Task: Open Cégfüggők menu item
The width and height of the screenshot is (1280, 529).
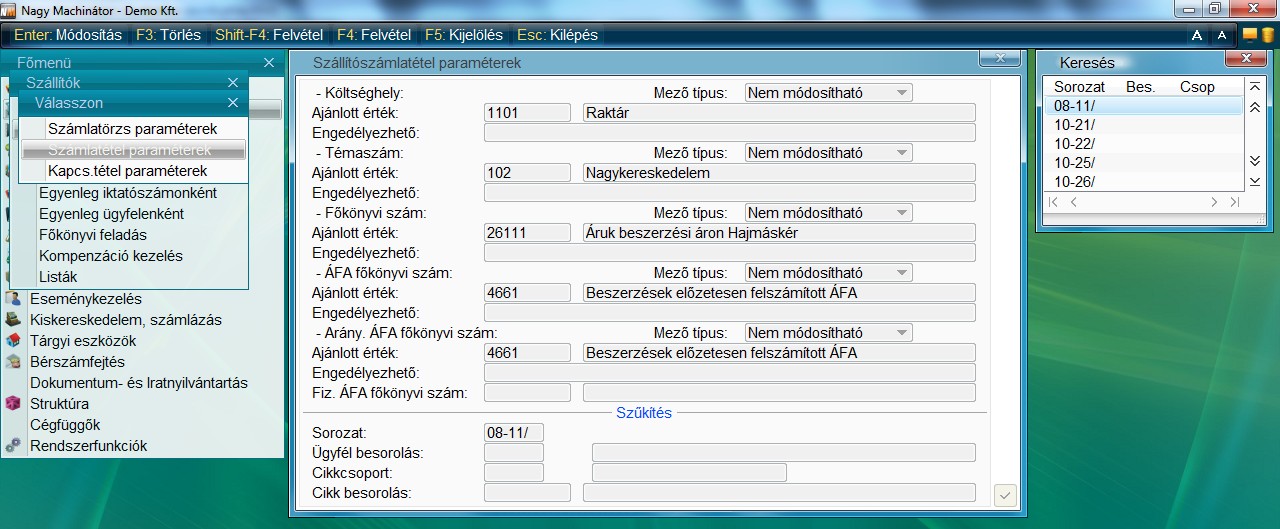Action: 65,425
